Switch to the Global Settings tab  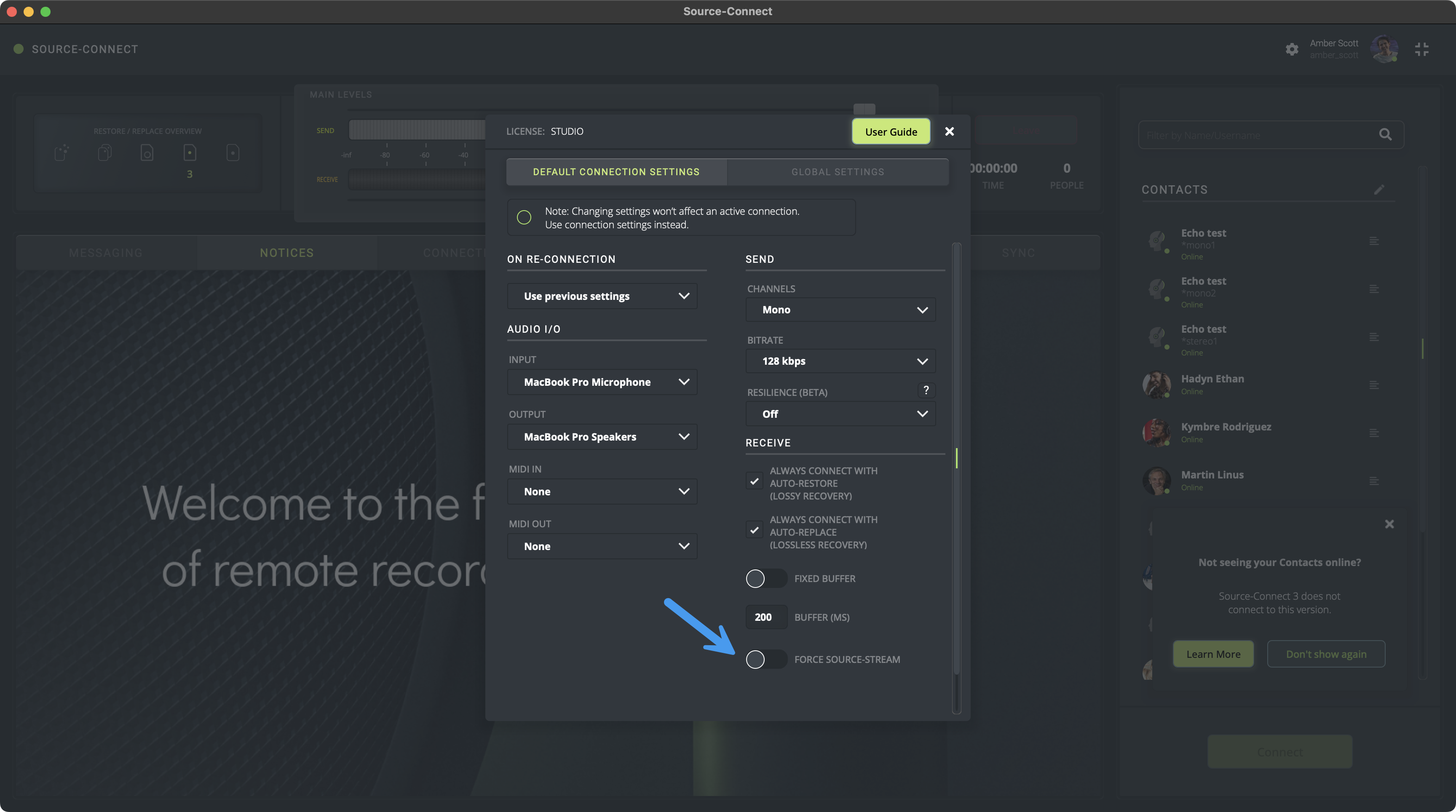[x=837, y=172]
